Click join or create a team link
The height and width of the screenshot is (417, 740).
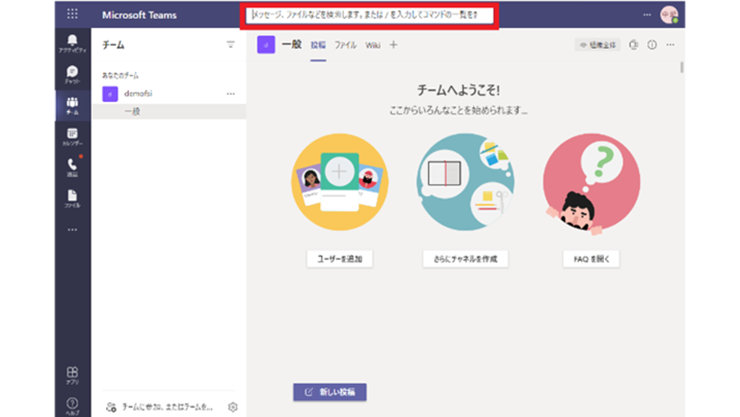[167, 407]
